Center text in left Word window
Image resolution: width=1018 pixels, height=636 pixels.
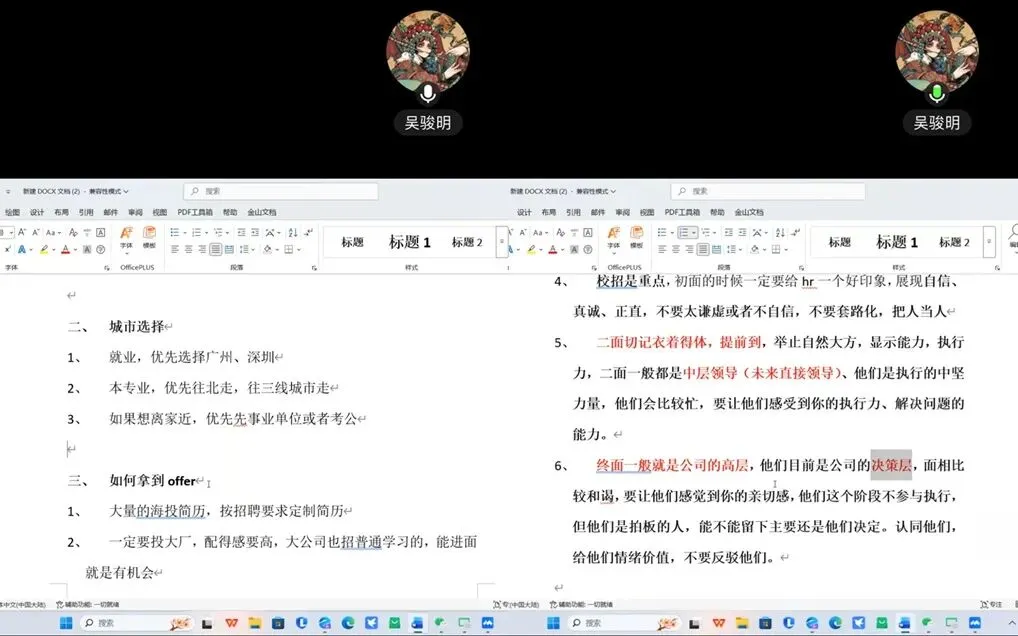[188, 249]
